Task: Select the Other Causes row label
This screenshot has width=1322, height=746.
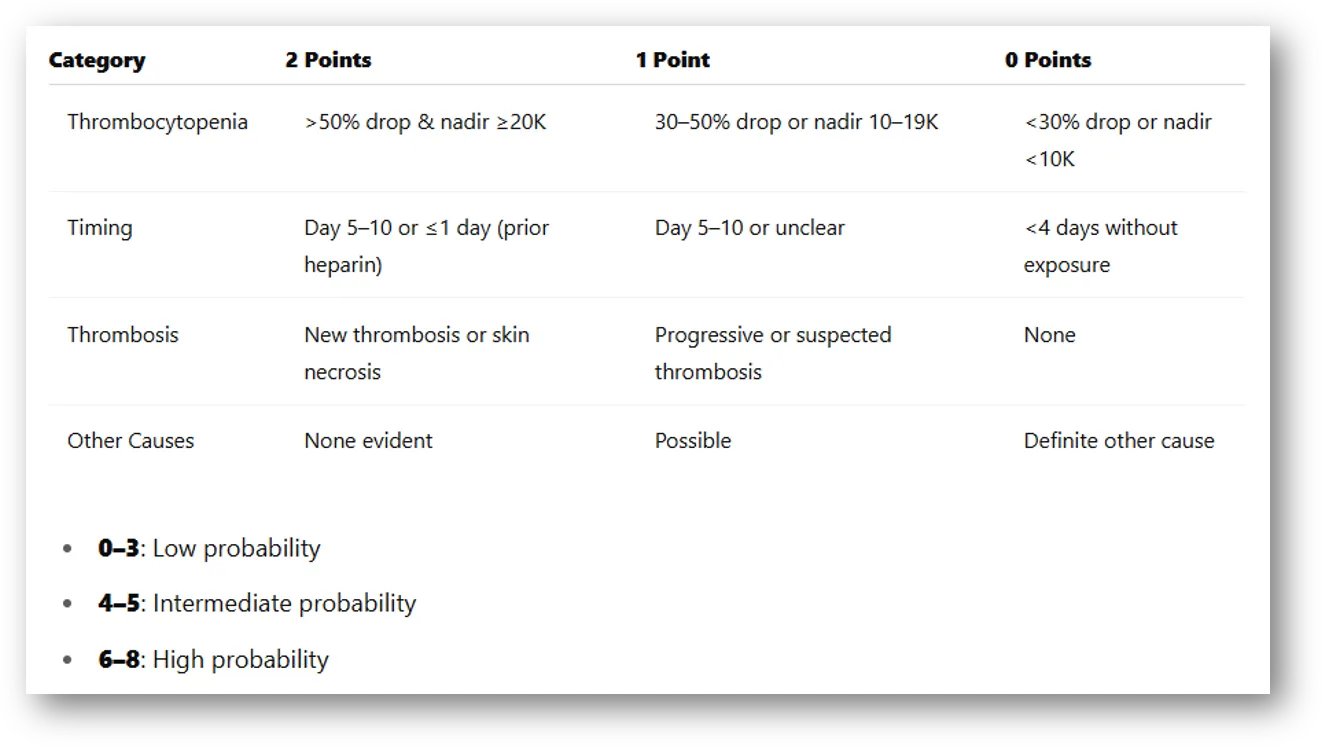Action: 130,441
